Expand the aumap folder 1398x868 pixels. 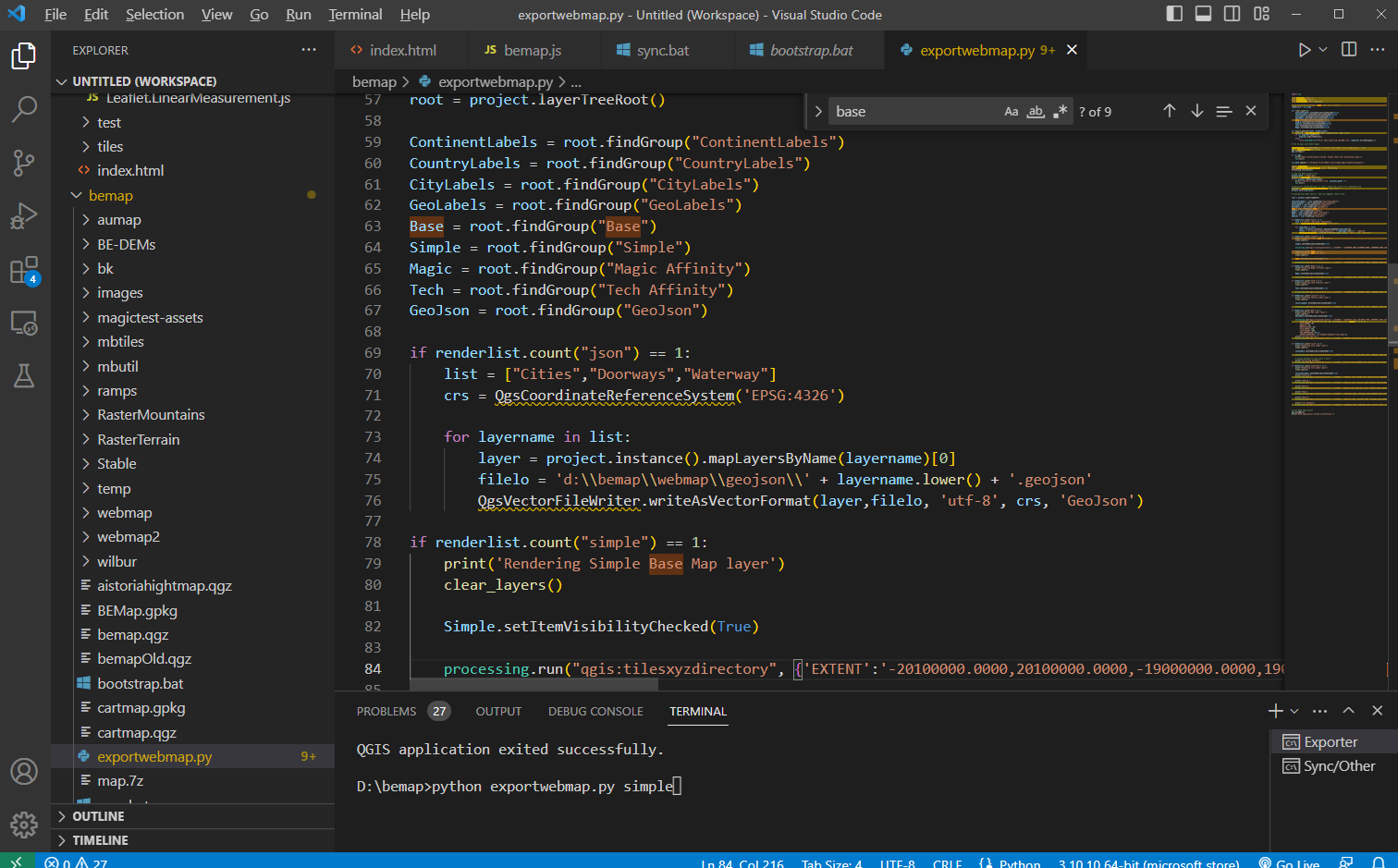(x=192, y=220)
